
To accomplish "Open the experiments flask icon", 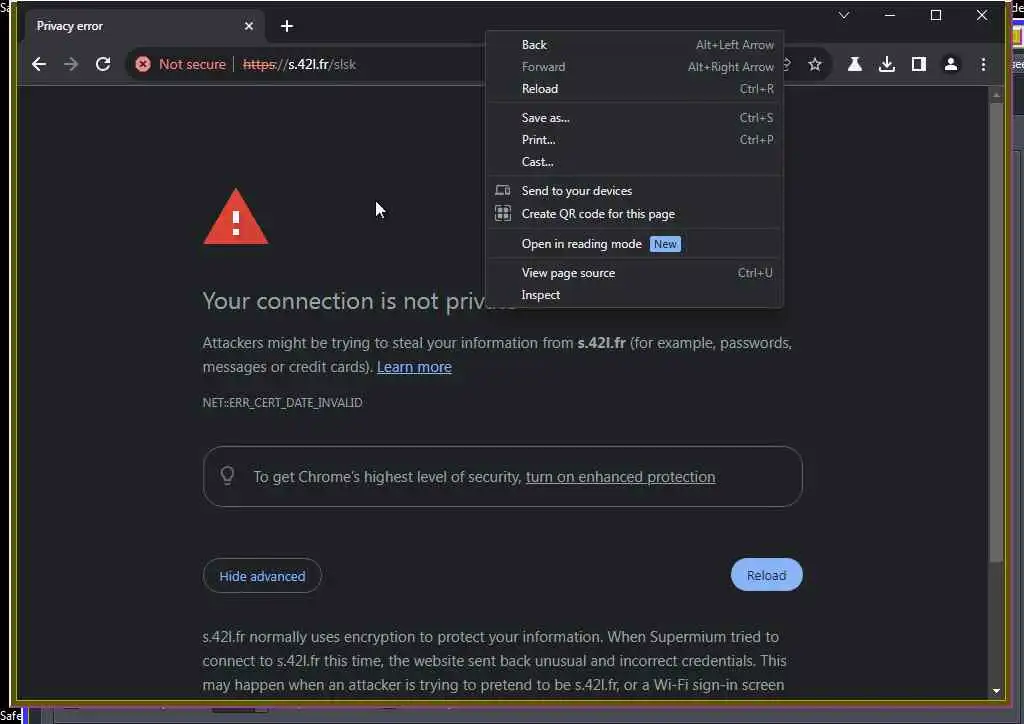I will pyautogui.click(x=854, y=64).
